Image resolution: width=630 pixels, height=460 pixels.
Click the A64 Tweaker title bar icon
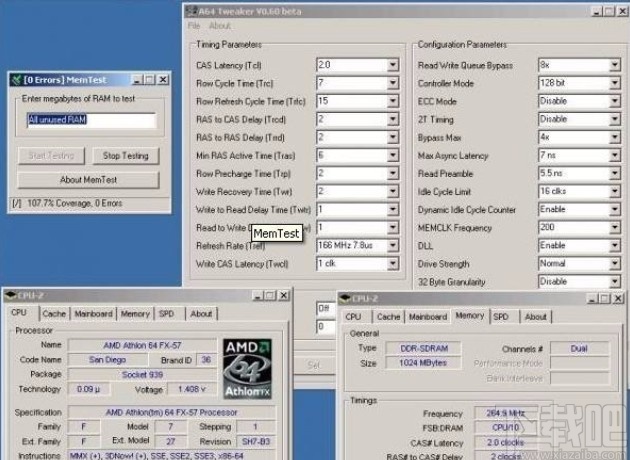click(x=192, y=11)
